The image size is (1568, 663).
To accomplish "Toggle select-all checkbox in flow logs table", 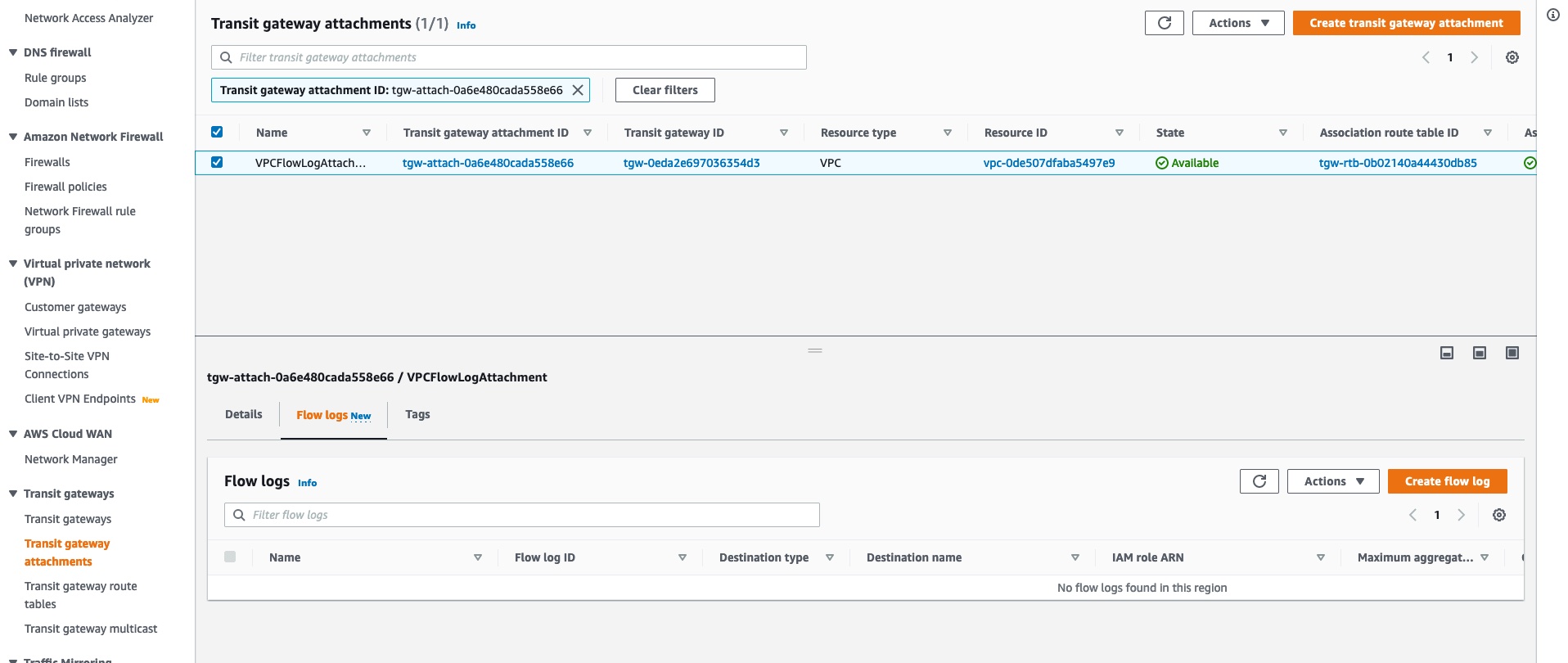I will [230, 557].
